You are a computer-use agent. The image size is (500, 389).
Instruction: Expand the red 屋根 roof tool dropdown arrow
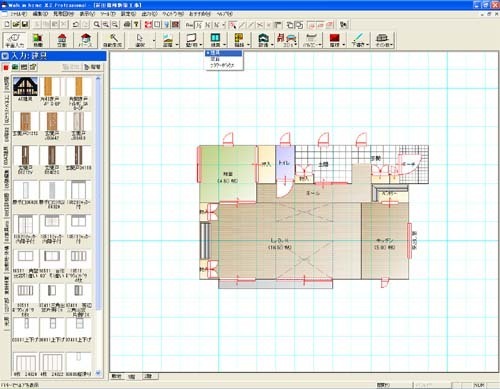344,44
